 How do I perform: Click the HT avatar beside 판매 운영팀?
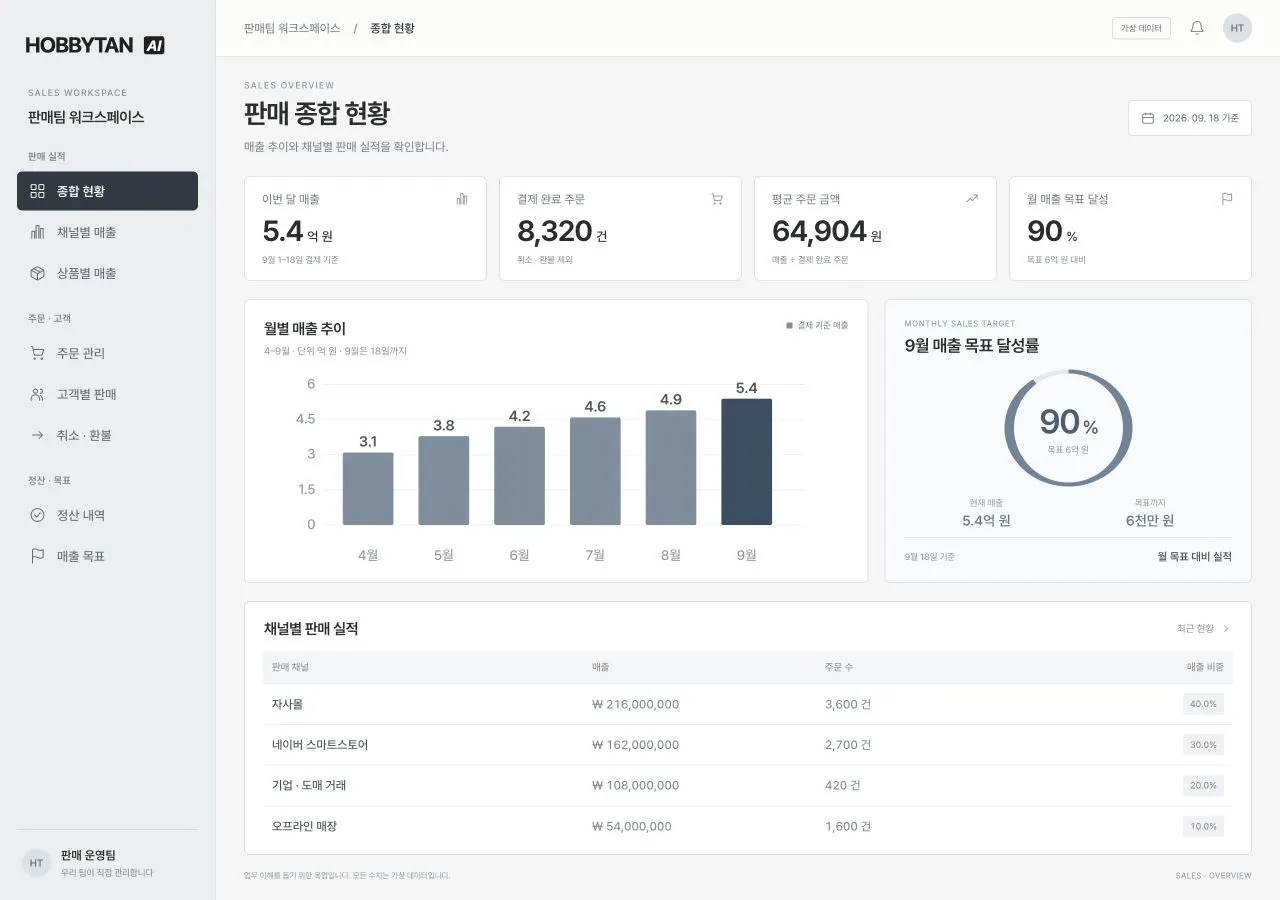click(x=37, y=863)
